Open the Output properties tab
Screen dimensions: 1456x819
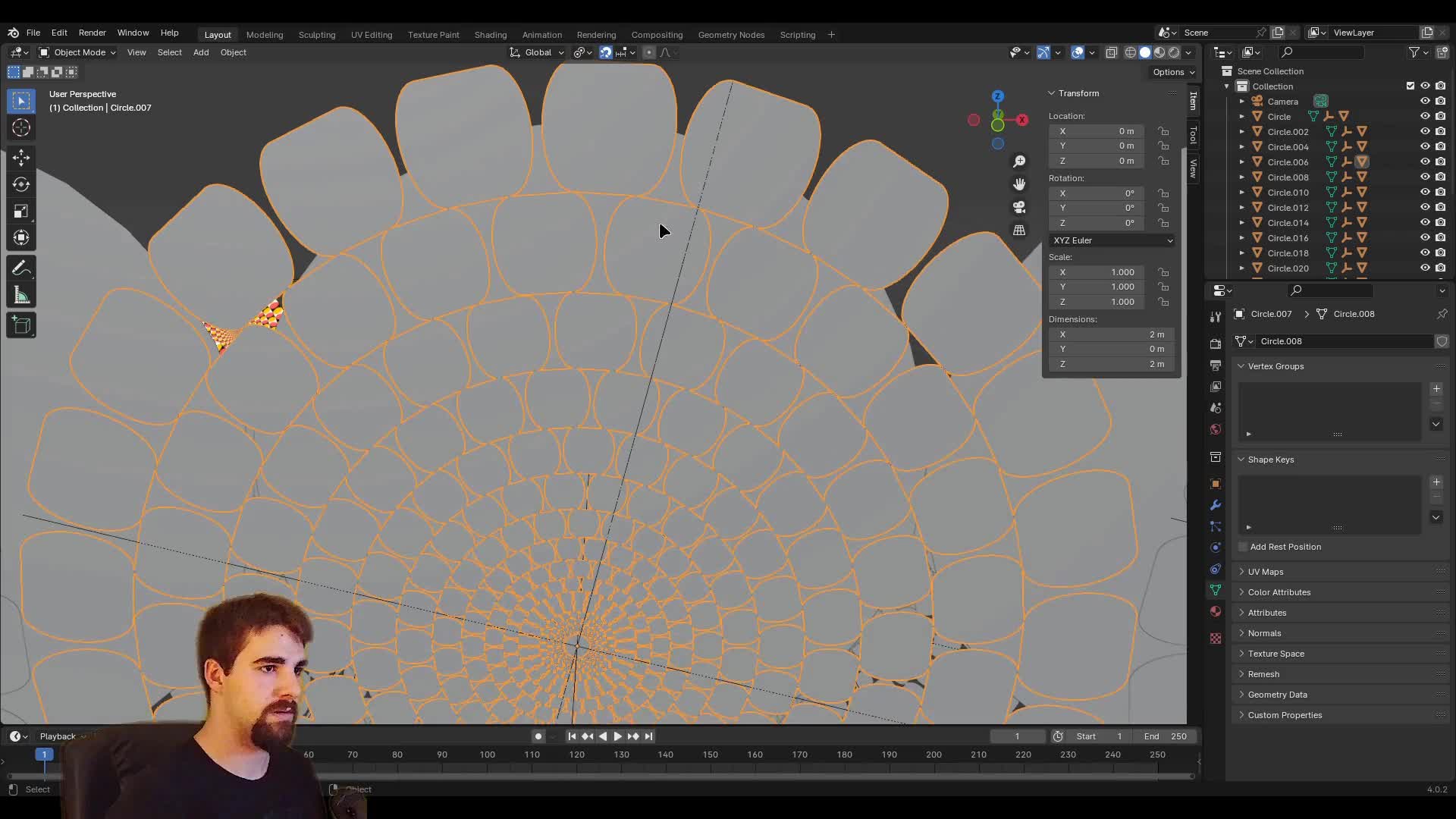tap(1216, 365)
